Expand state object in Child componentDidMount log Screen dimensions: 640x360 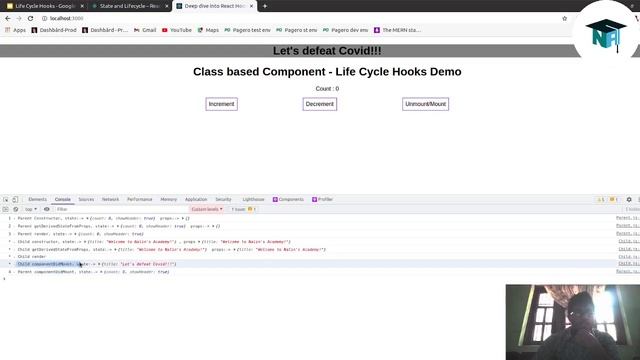coord(99,264)
